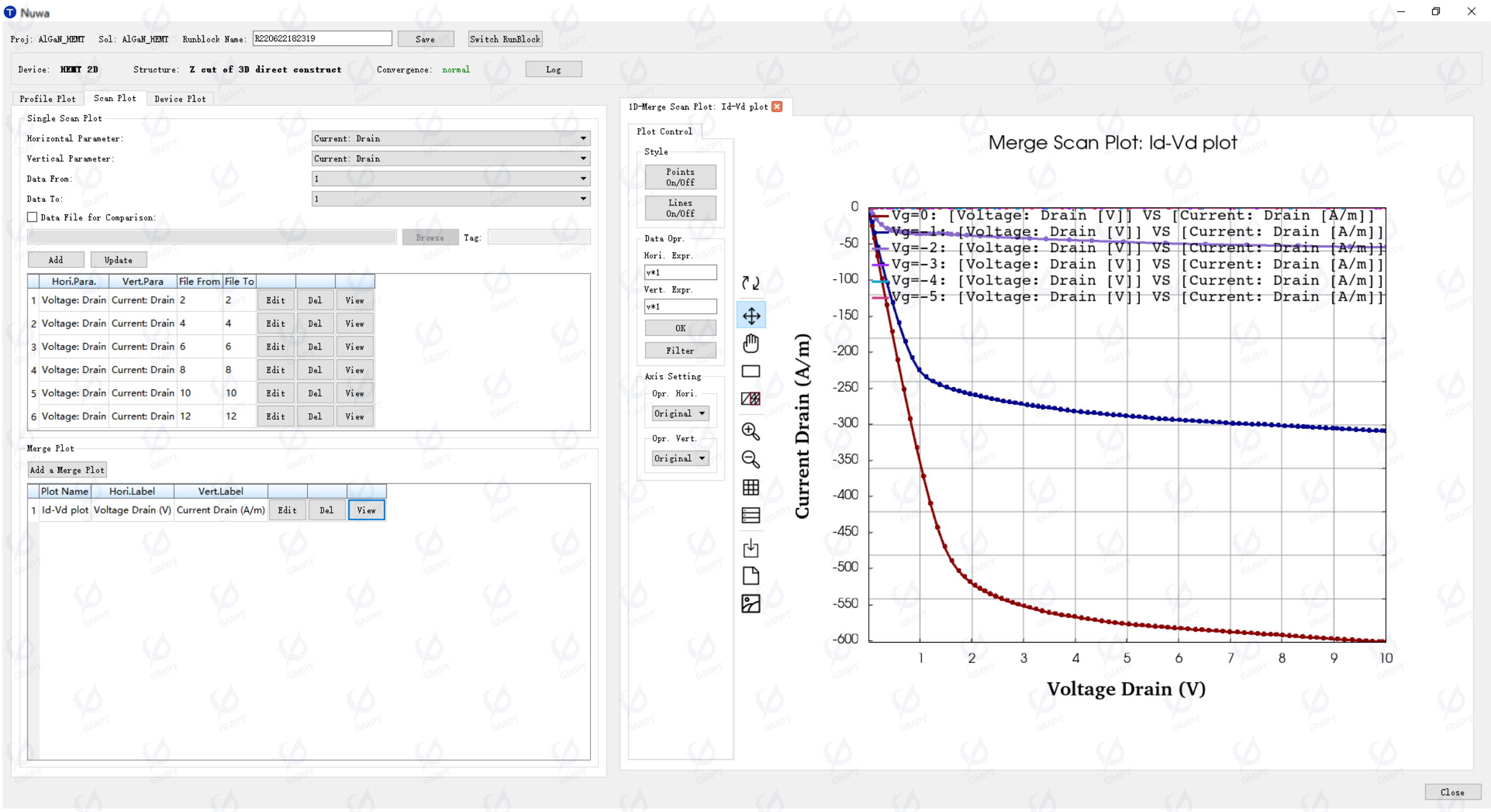This screenshot has width=1491, height=812.
Task: Click the reset/rotate view icon
Action: pyautogui.click(x=751, y=283)
